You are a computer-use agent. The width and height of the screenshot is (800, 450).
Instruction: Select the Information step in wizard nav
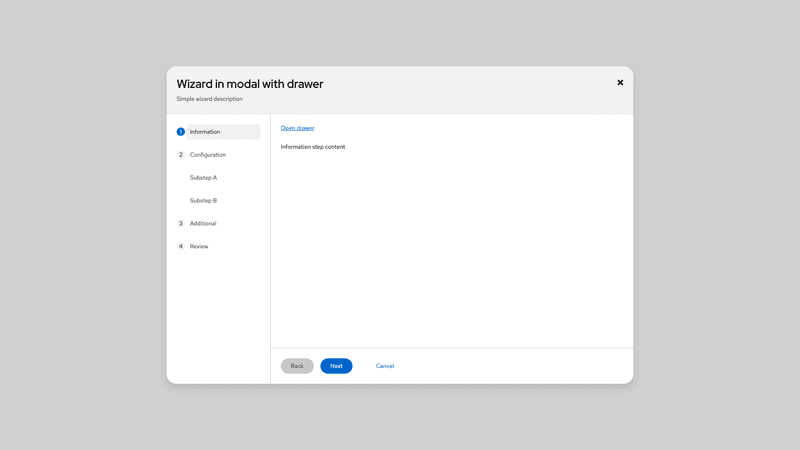(205, 132)
